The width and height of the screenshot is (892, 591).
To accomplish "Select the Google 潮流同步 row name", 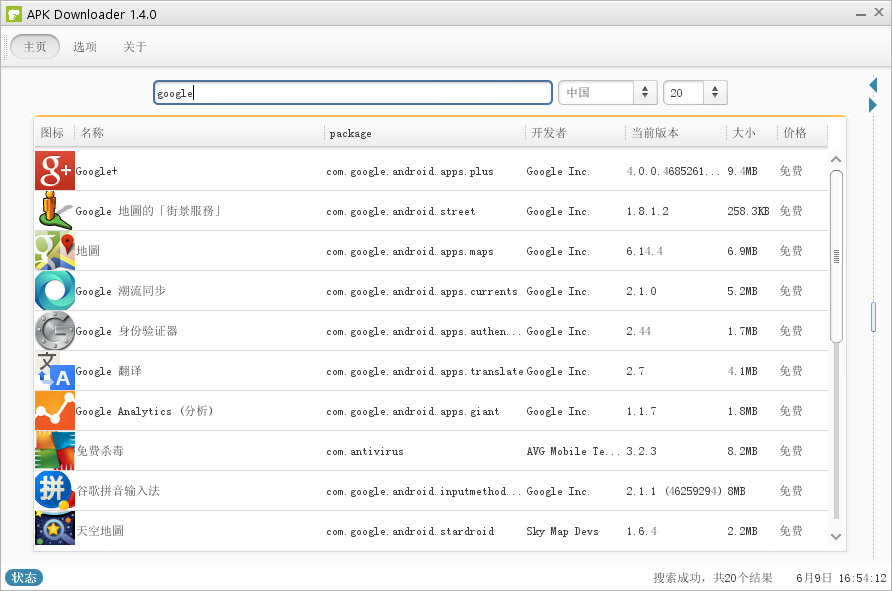I will [121, 291].
